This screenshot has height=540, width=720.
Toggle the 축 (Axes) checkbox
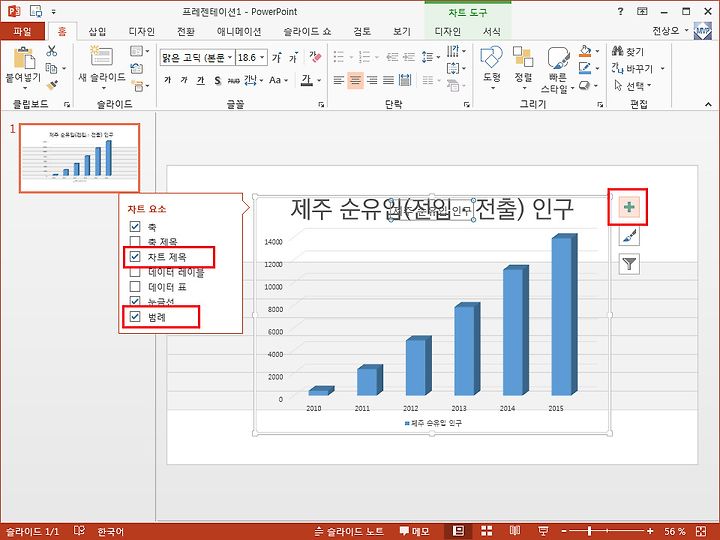[135, 226]
